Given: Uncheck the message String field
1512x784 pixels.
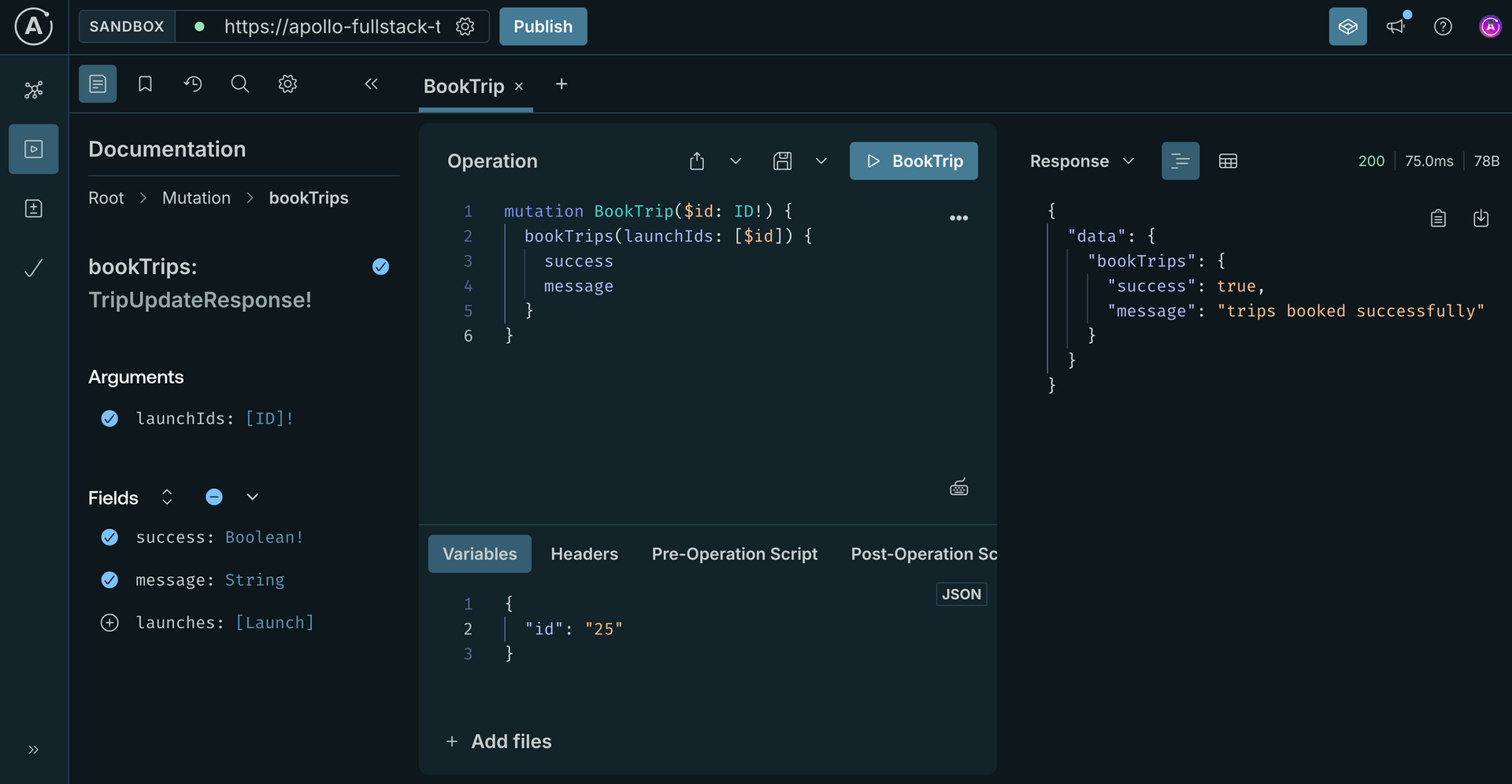Looking at the screenshot, I should pyautogui.click(x=109, y=580).
